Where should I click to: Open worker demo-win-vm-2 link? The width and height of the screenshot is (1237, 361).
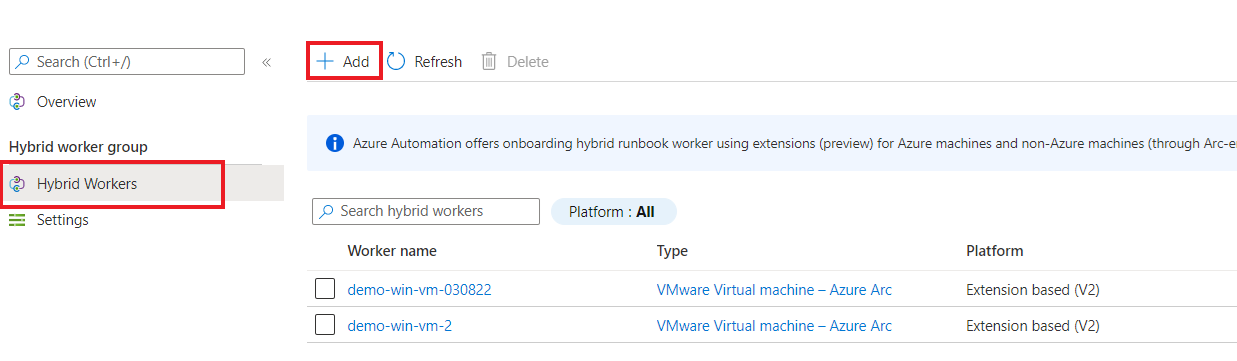400,326
